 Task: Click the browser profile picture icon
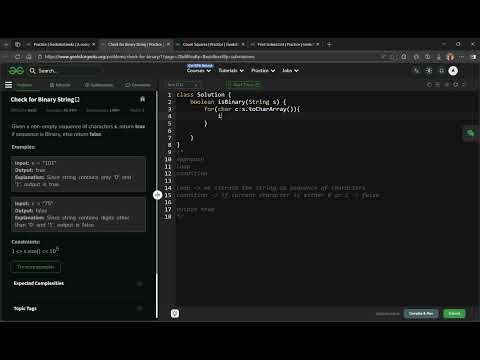[450, 57]
